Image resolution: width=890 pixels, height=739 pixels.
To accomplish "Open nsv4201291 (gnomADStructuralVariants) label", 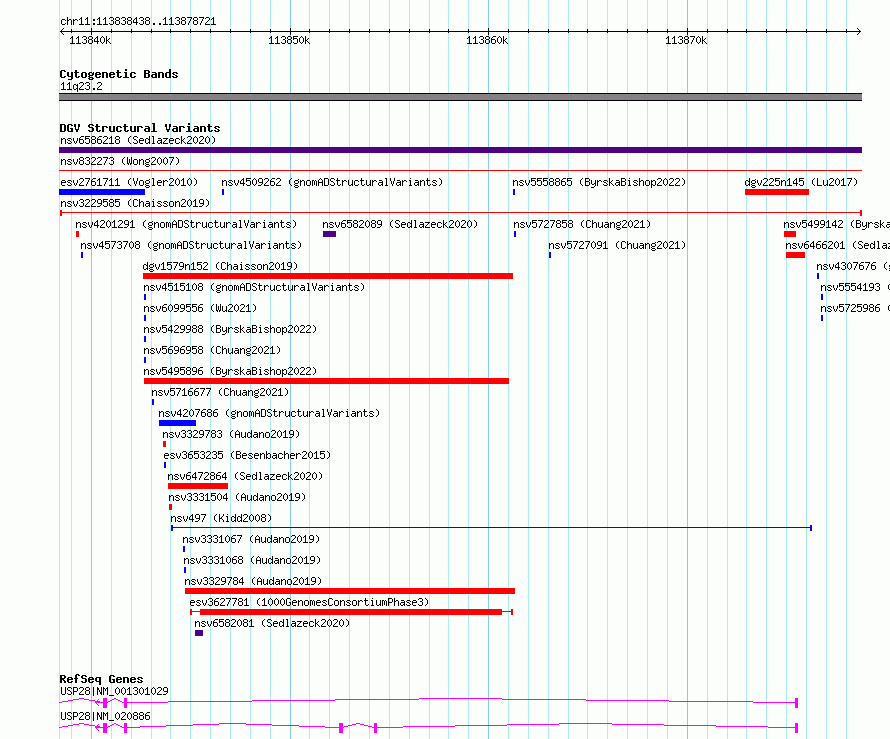I will point(186,224).
